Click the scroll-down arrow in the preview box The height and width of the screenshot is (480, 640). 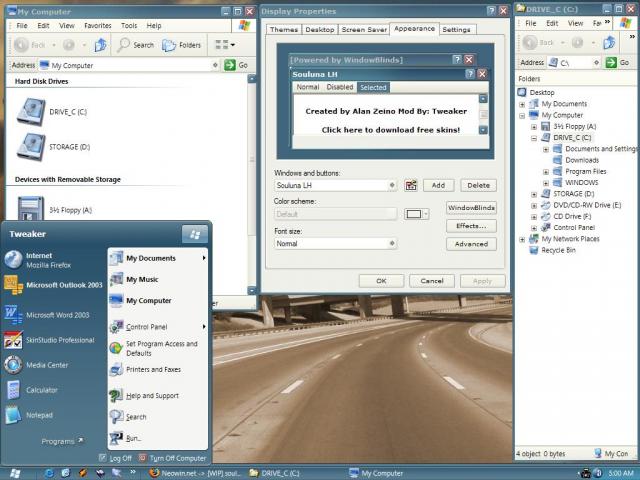[483, 130]
